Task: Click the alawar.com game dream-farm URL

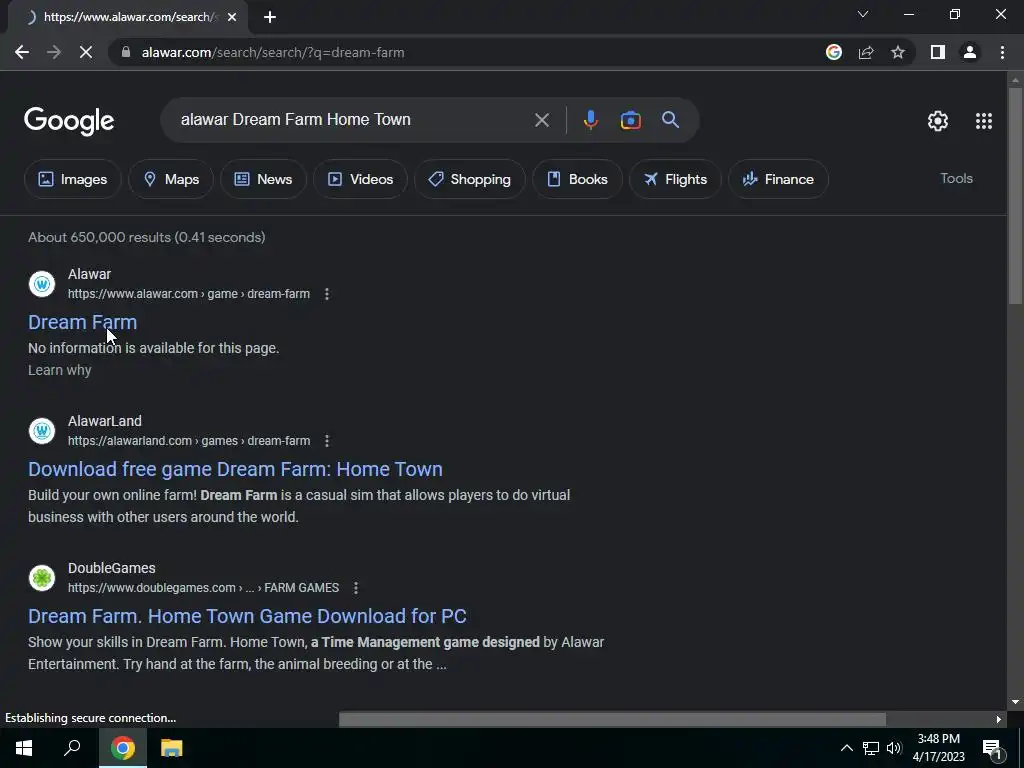Action: pyautogui.click(x=189, y=294)
